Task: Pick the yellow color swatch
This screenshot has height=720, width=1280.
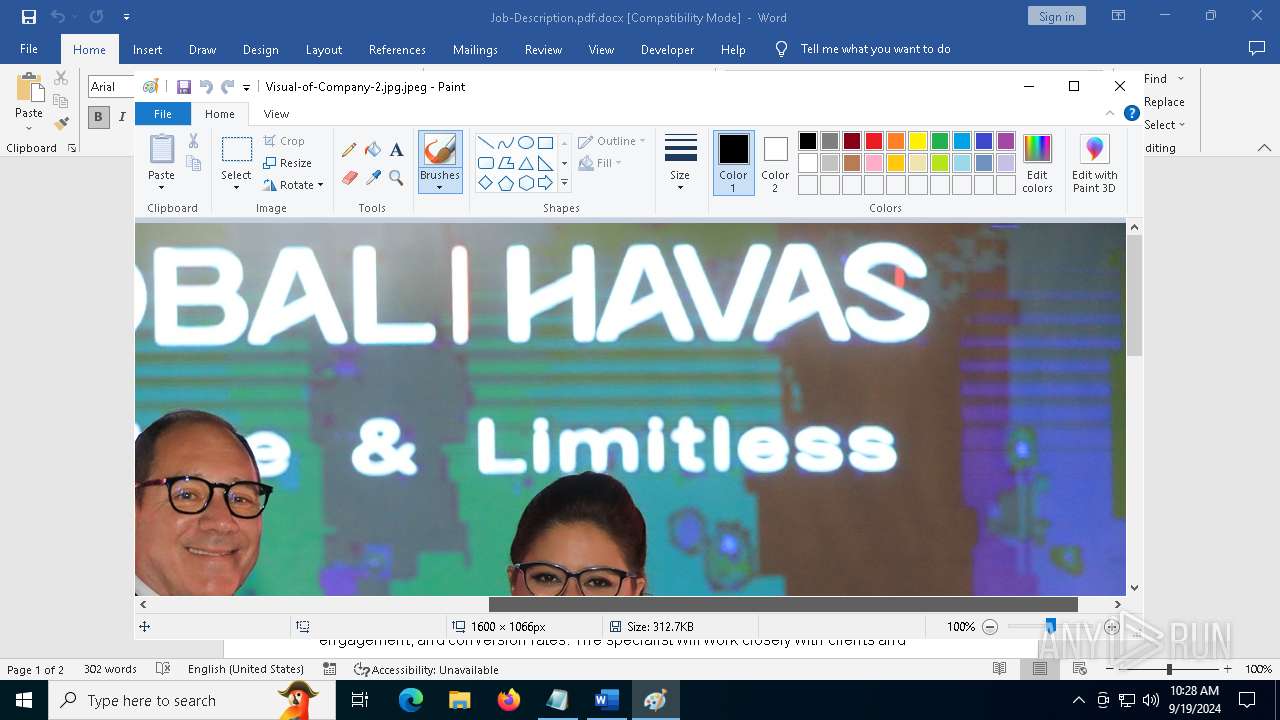Action: click(x=918, y=141)
